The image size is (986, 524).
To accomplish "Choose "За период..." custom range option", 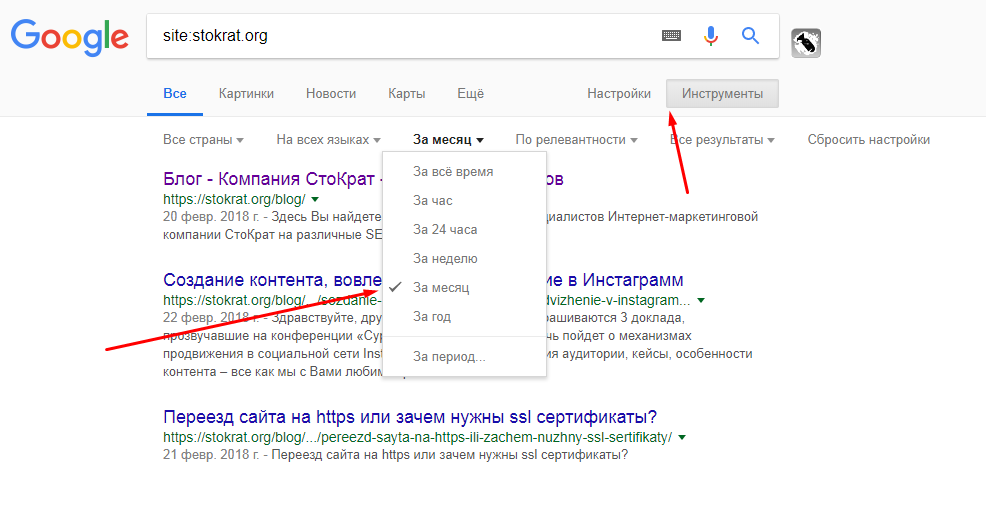I will tap(449, 356).
